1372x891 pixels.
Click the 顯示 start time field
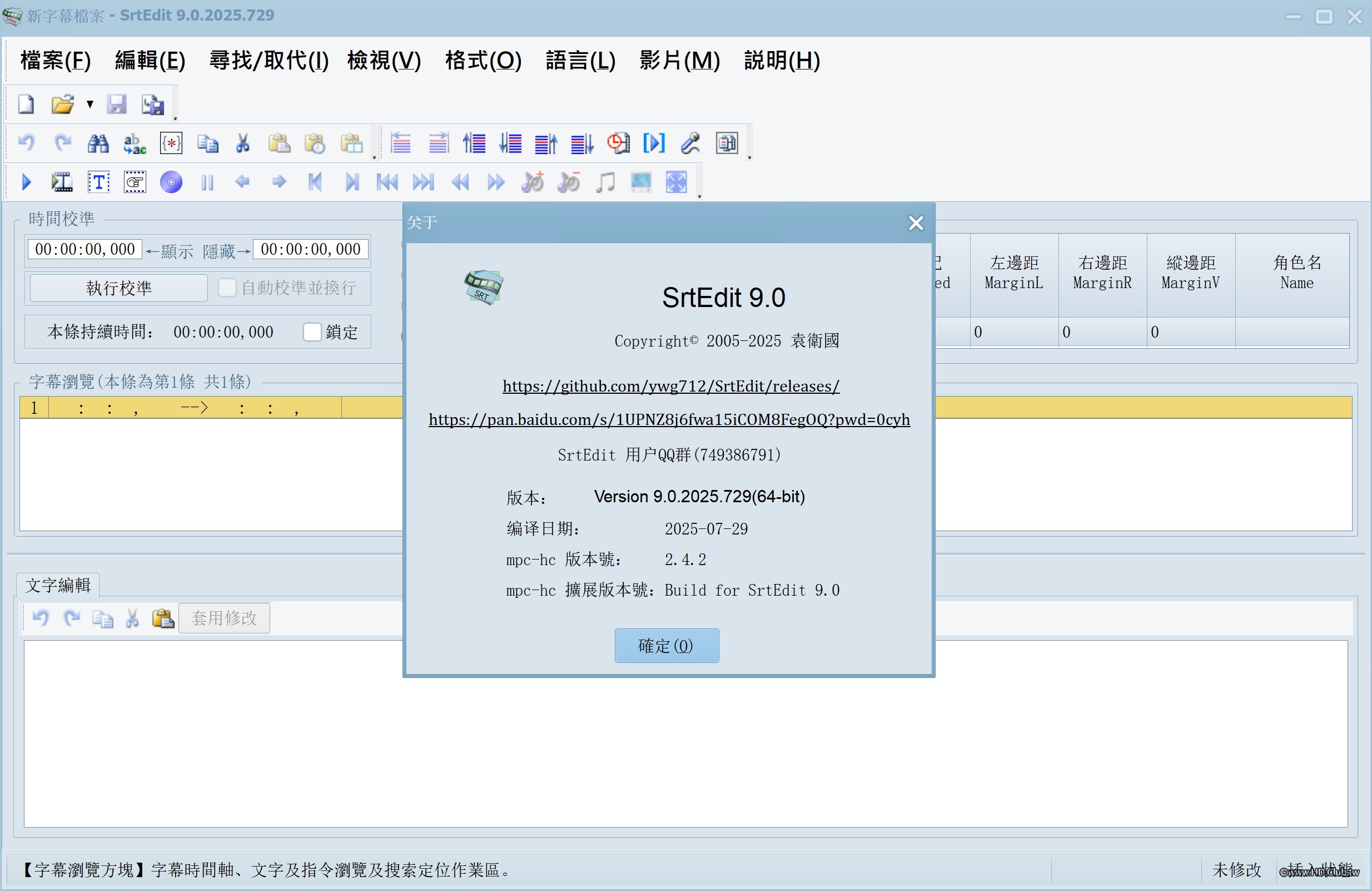click(84, 249)
